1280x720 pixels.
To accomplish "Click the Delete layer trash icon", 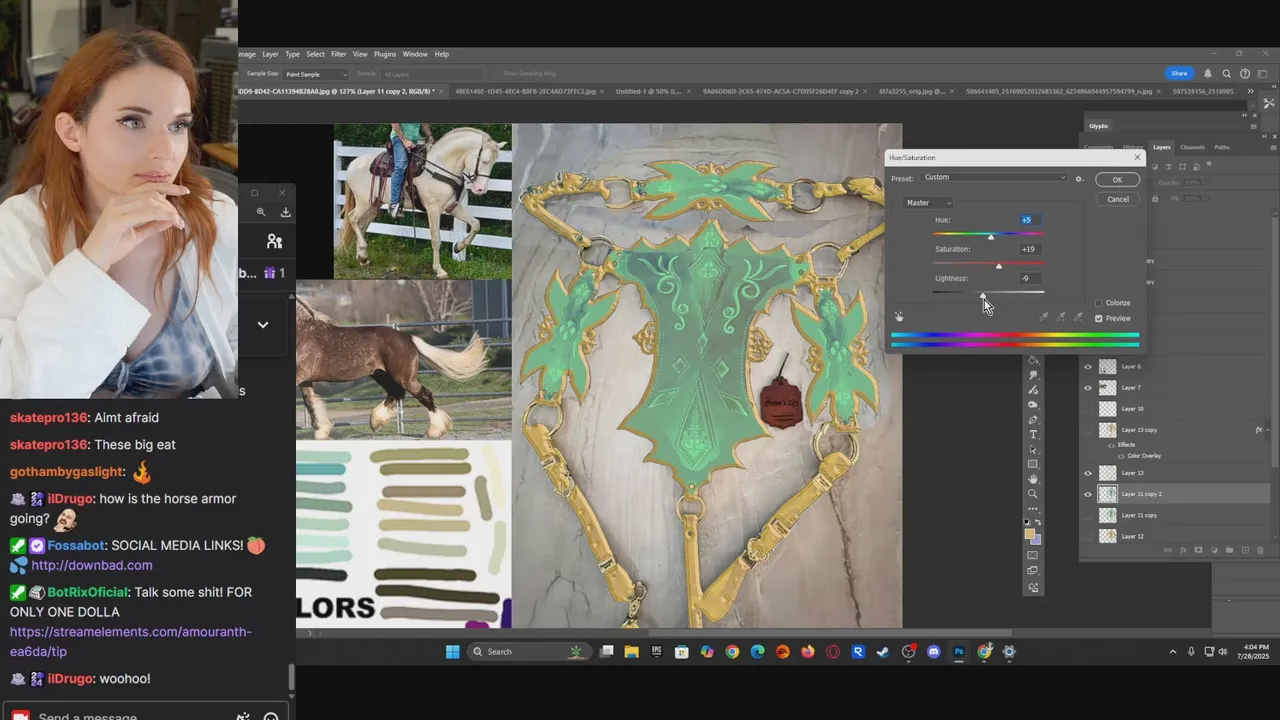I will pos(1260,550).
